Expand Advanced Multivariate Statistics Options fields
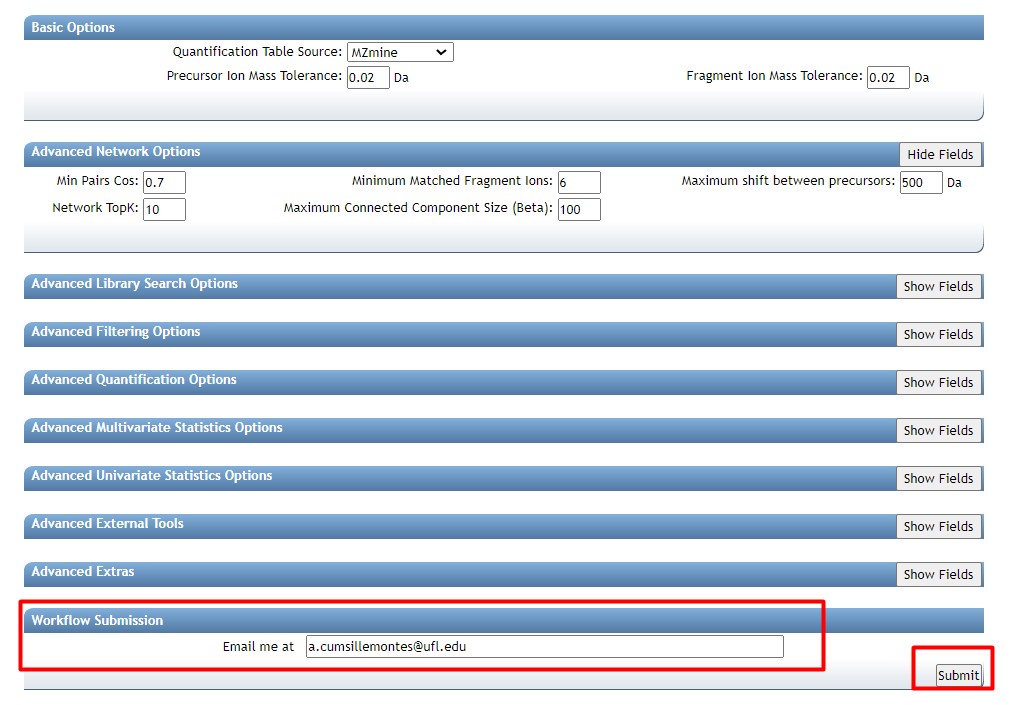The image size is (1023, 705). pos(938,430)
